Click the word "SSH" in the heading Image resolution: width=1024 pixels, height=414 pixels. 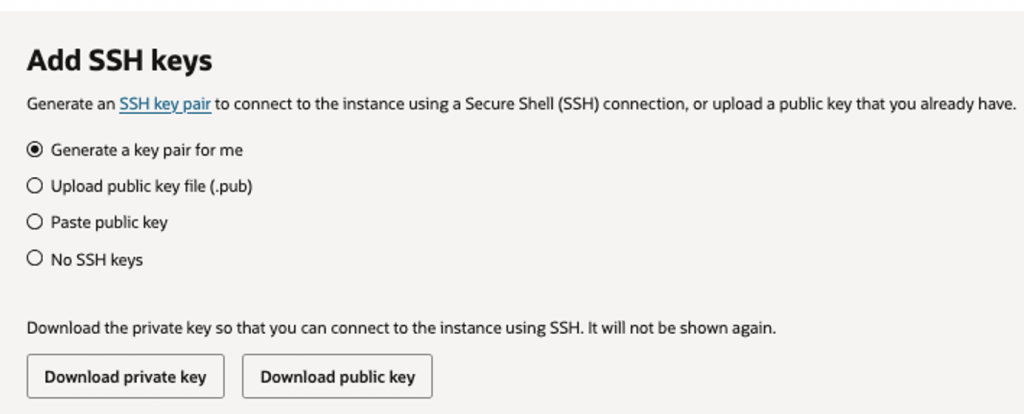click(x=113, y=61)
